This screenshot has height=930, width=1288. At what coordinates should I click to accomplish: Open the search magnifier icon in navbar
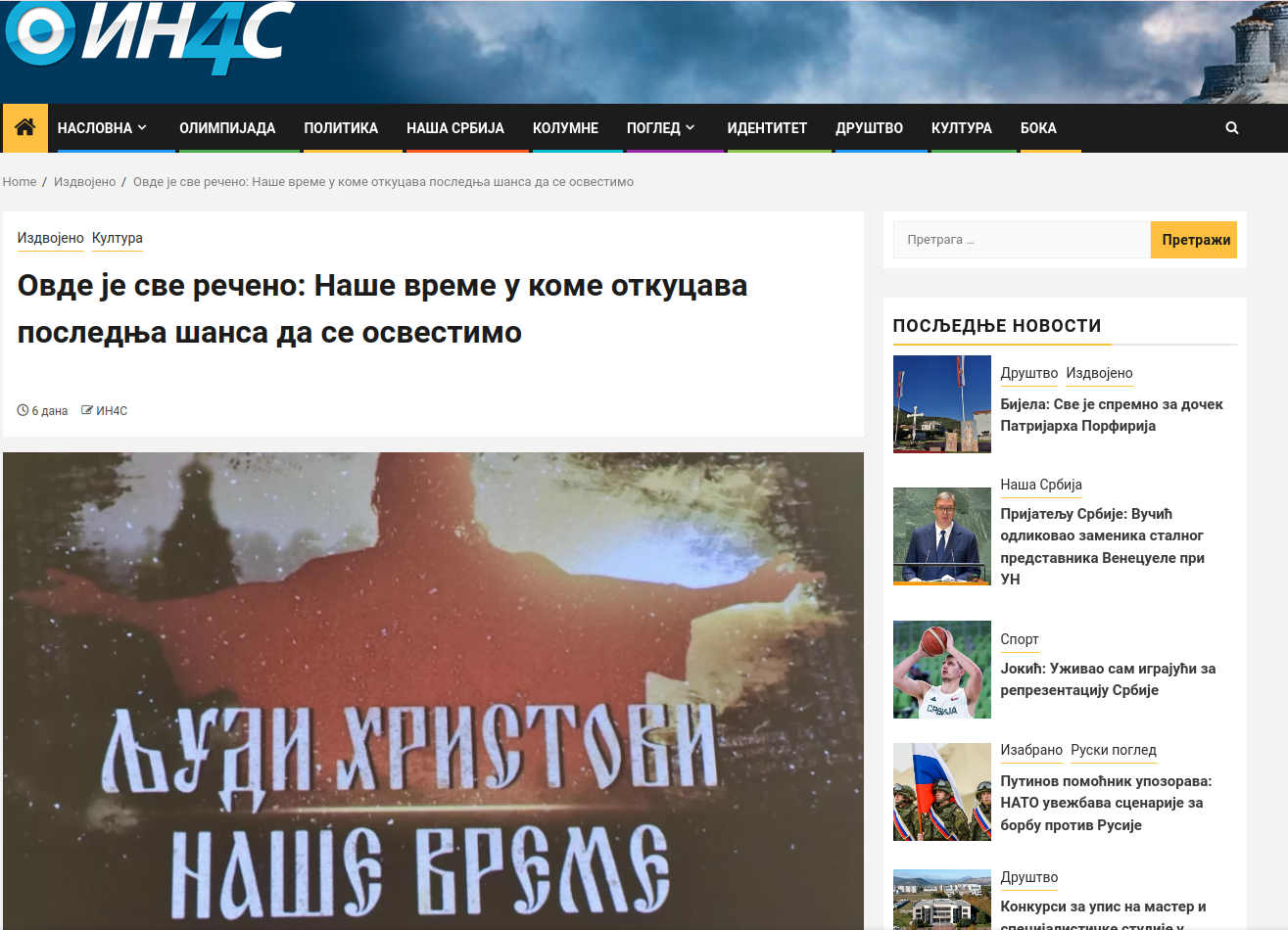(1232, 127)
